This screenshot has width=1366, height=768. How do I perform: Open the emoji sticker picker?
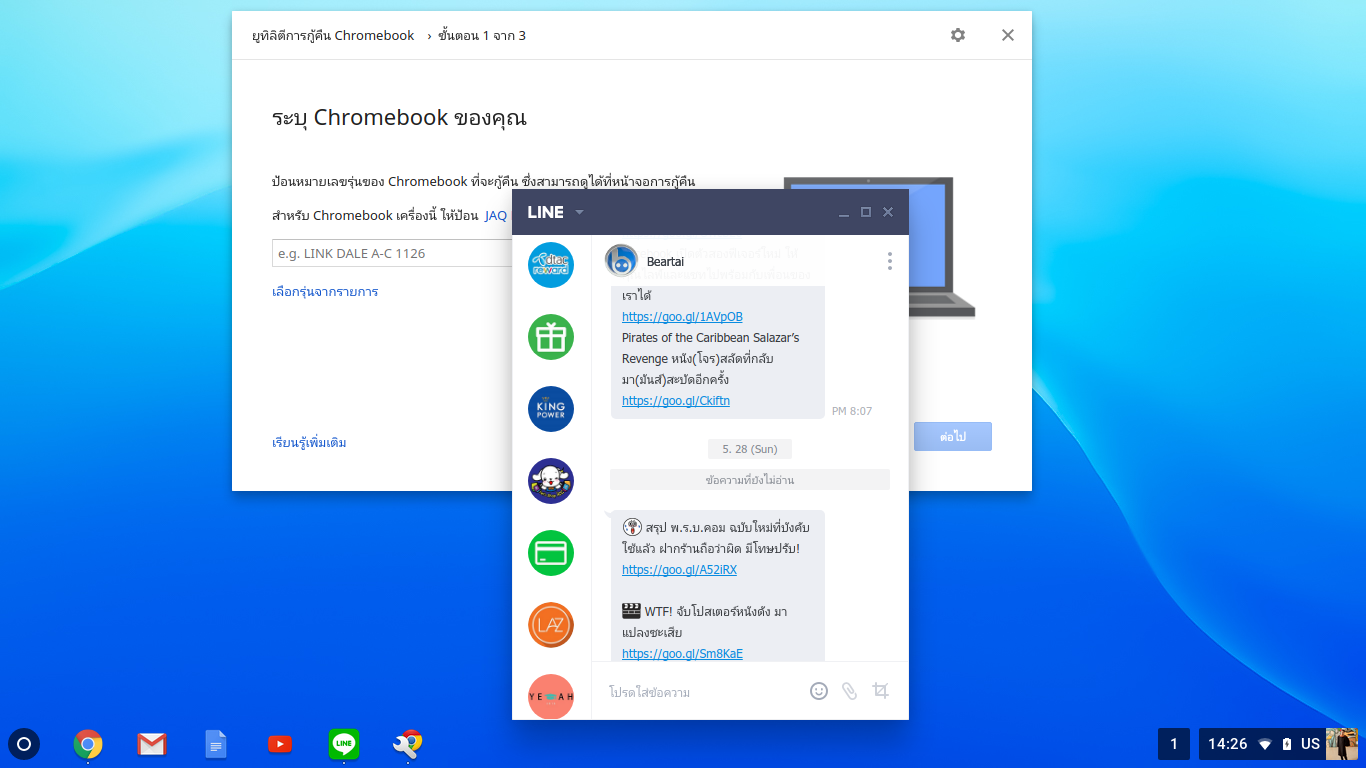click(x=819, y=691)
